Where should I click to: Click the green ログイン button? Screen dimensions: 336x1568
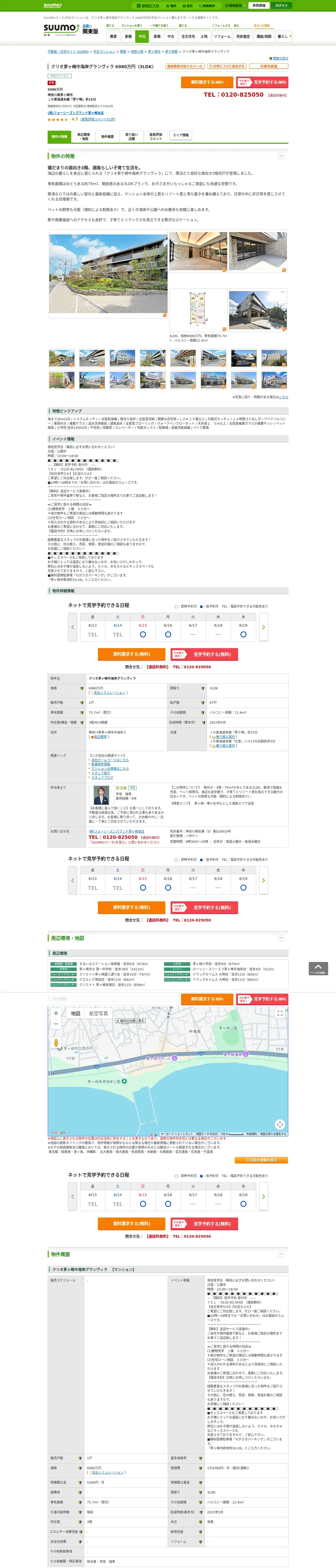pyautogui.click(x=281, y=5)
